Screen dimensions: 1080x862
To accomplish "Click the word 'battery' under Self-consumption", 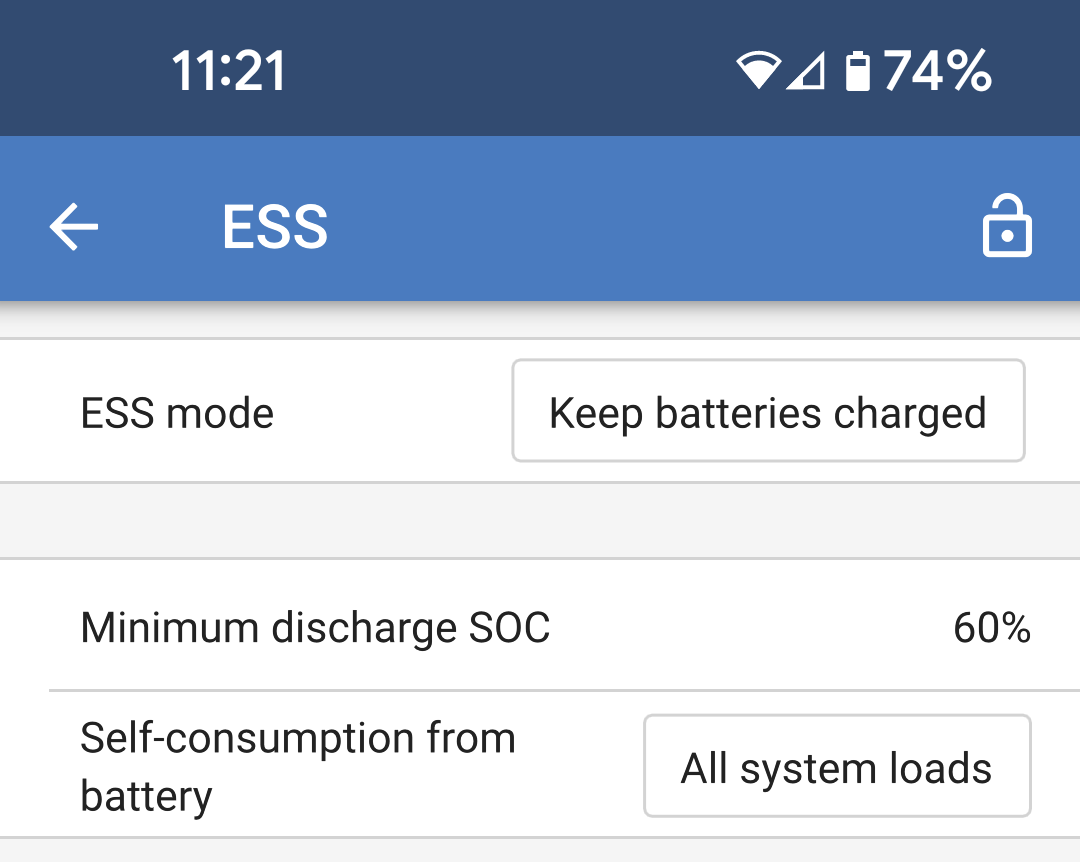I will click(x=146, y=797).
